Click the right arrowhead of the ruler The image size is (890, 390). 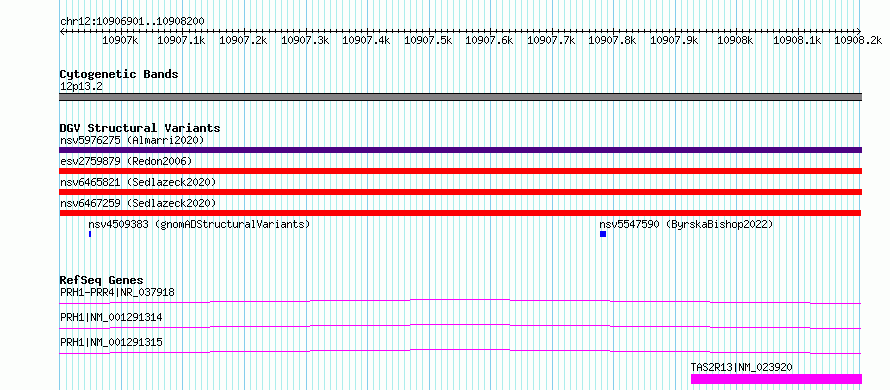tap(859, 31)
